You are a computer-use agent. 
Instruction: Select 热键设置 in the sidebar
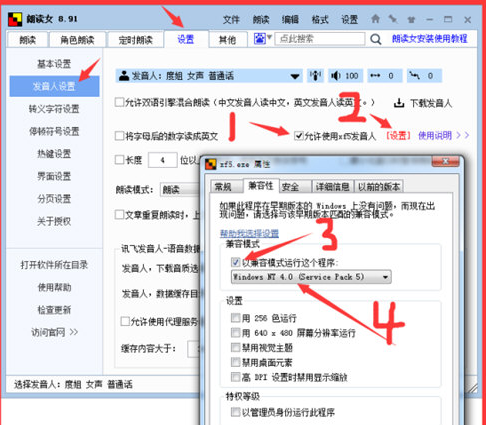point(54,154)
